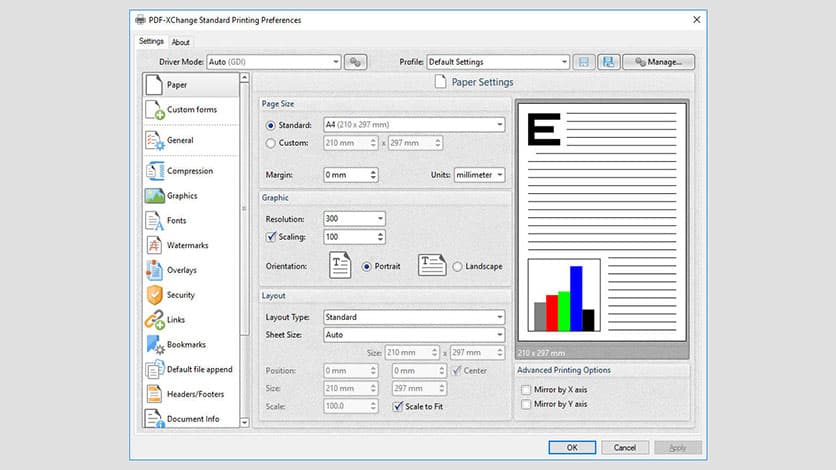Click the category list scroll up arrow

point(245,78)
